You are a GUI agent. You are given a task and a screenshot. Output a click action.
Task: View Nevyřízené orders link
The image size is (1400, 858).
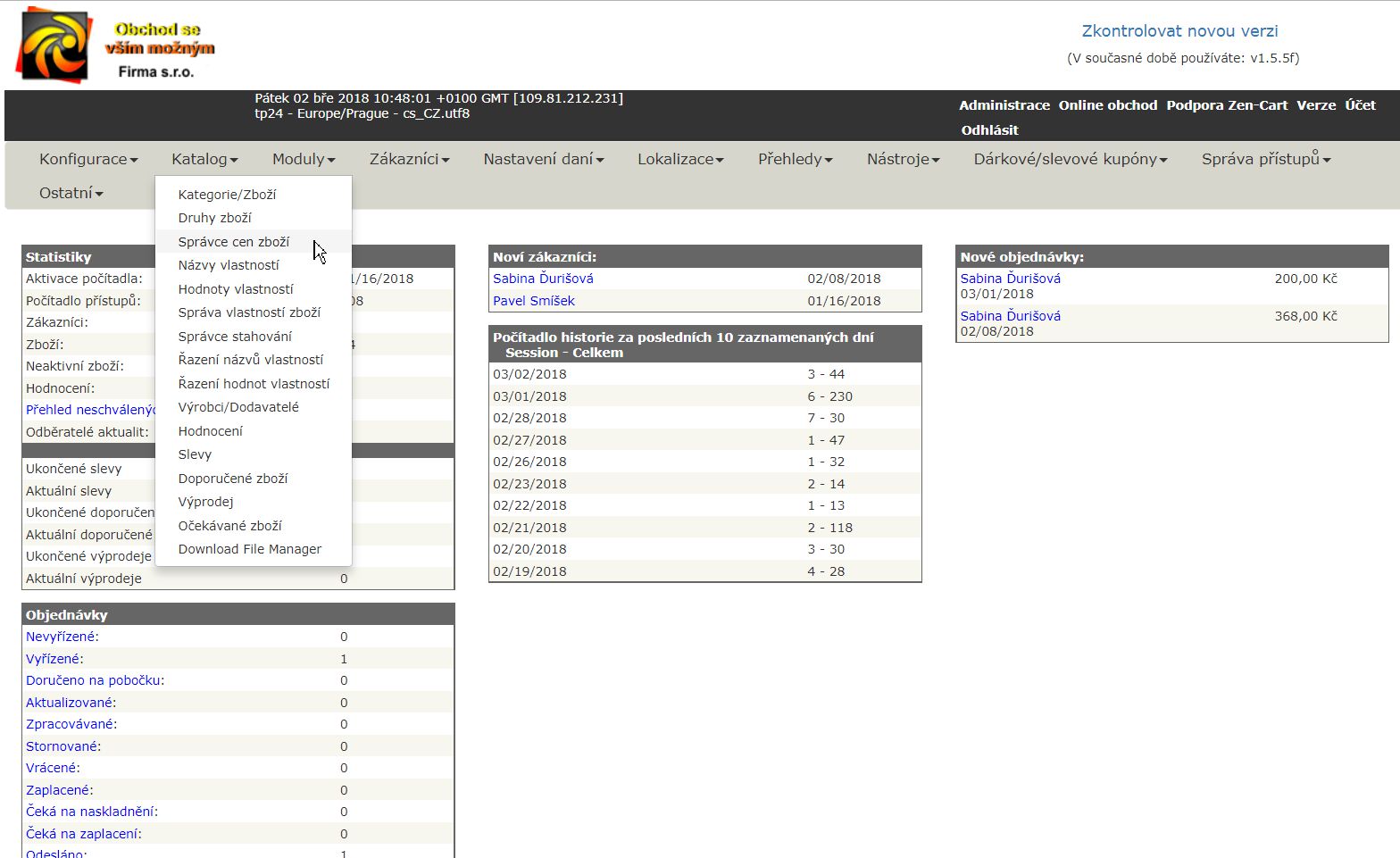pos(62,637)
